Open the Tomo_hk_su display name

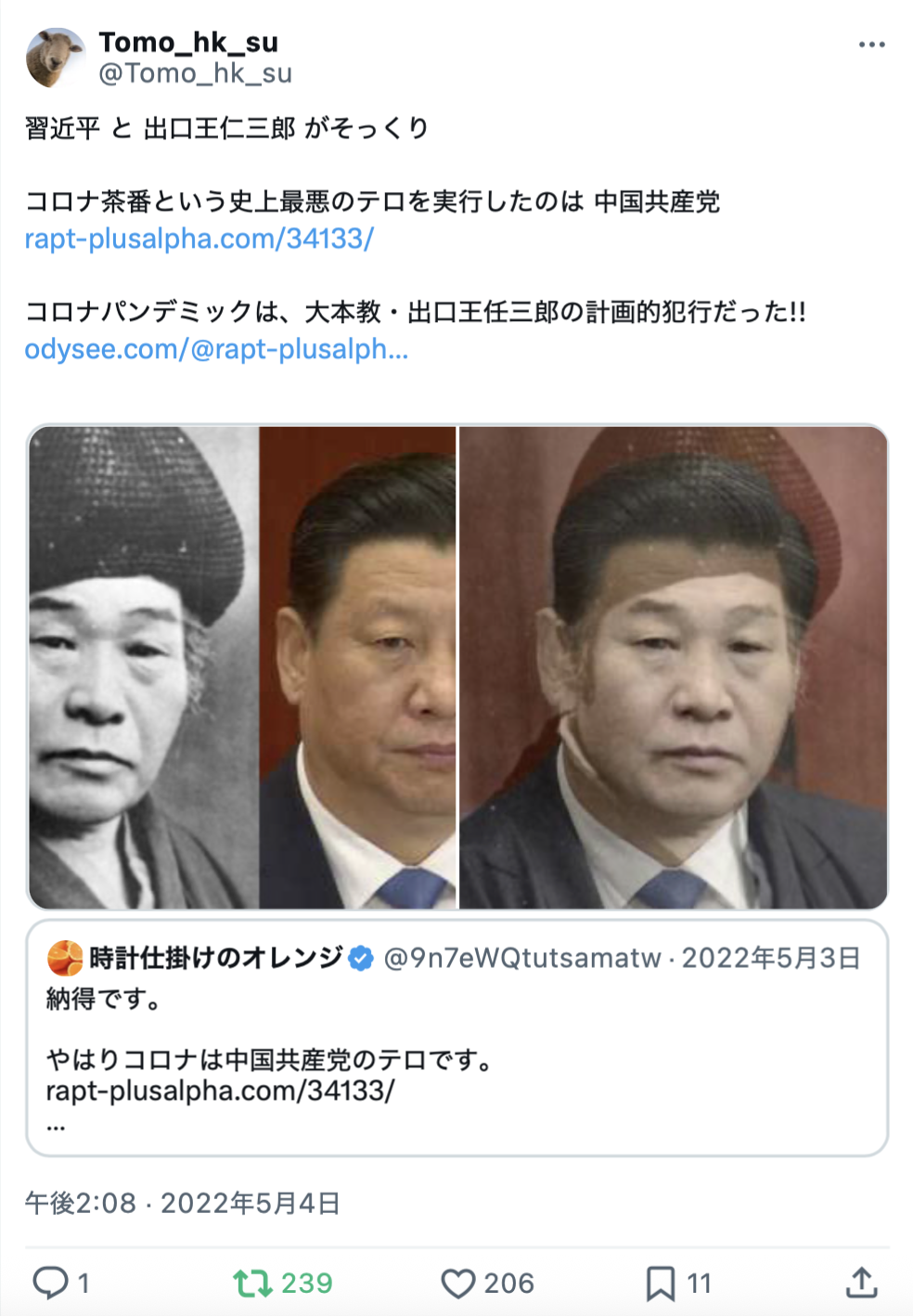(188, 42)
